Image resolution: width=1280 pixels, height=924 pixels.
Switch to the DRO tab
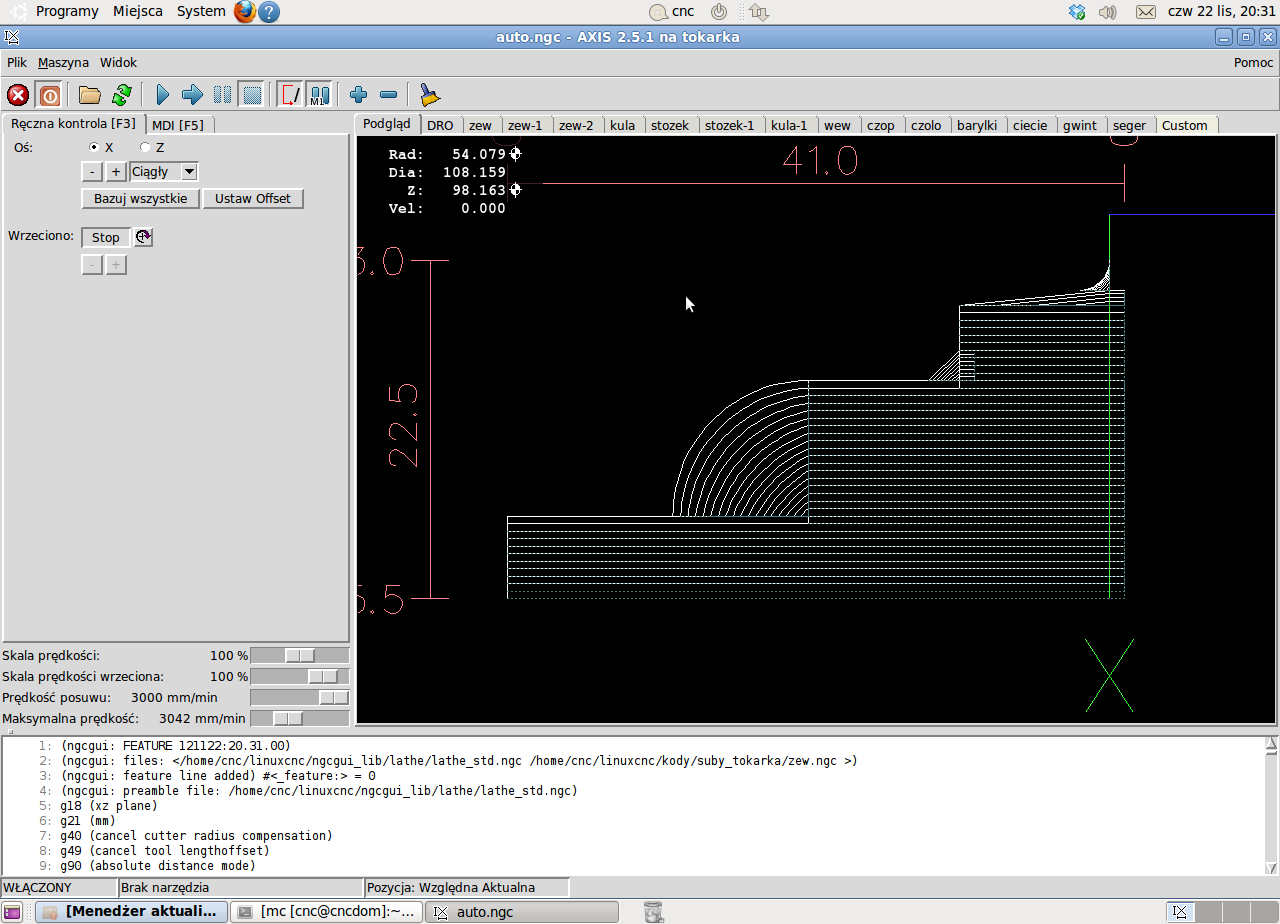pos(440,125)
